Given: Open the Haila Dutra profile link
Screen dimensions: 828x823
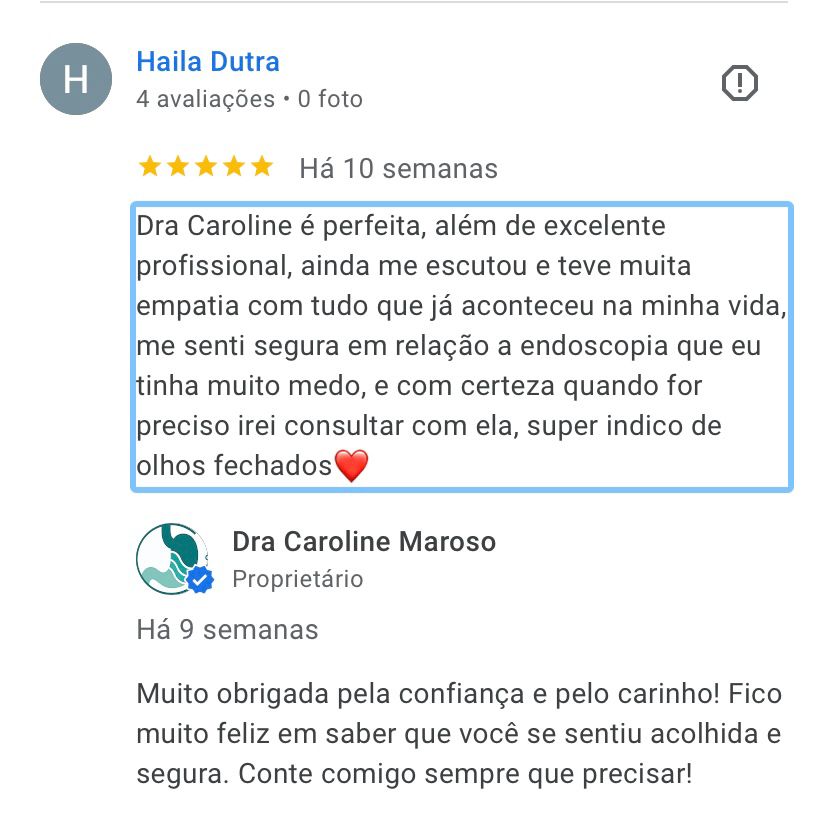Looking at the screenshot, I should [208, 62].
